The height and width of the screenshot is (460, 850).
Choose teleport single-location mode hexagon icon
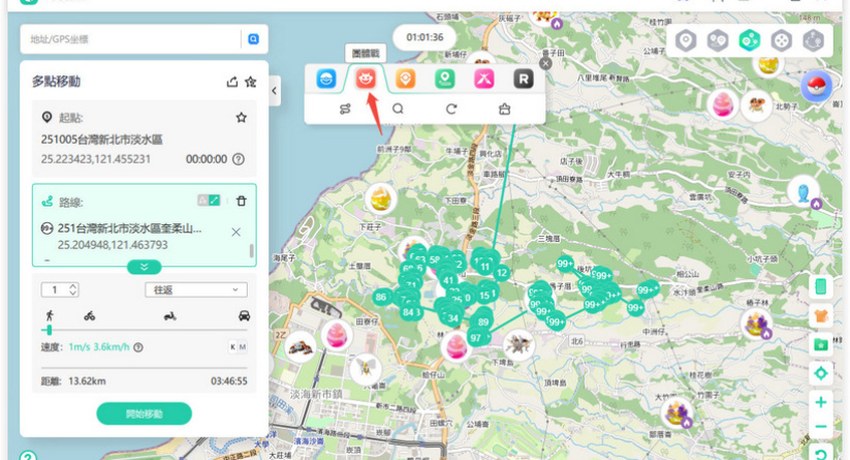point(686,41)
